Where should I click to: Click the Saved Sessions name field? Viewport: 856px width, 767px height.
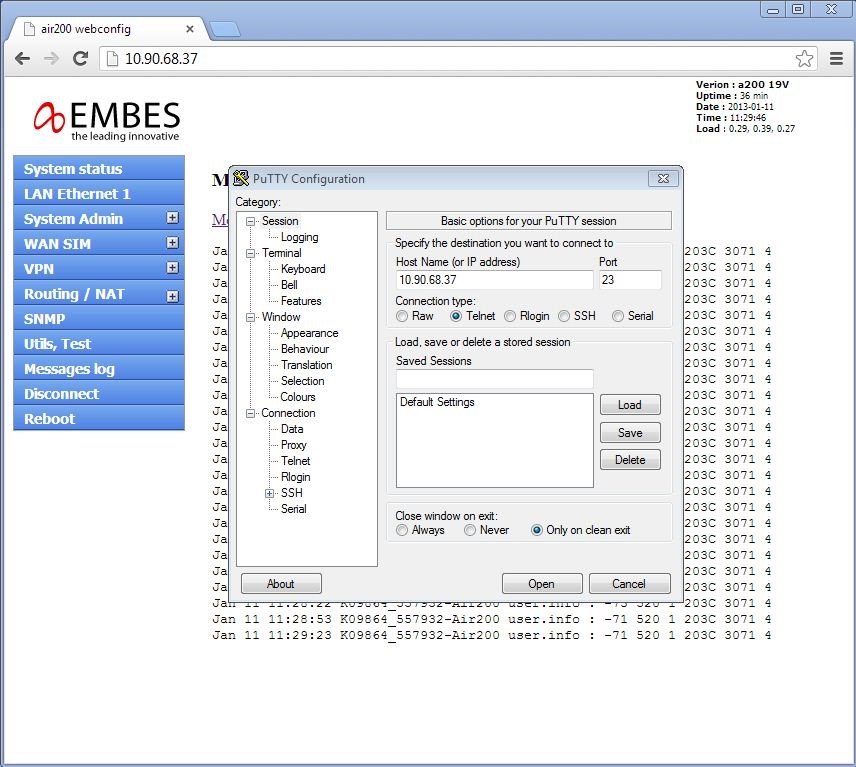pos(495,379)
